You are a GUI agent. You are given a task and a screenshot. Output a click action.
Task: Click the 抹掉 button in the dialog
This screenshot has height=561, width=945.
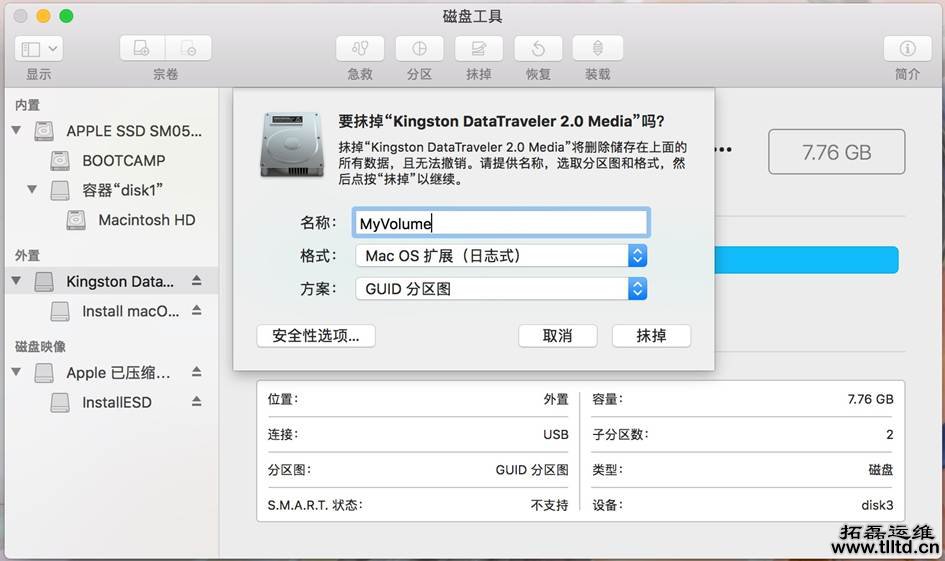pos(651,336)
